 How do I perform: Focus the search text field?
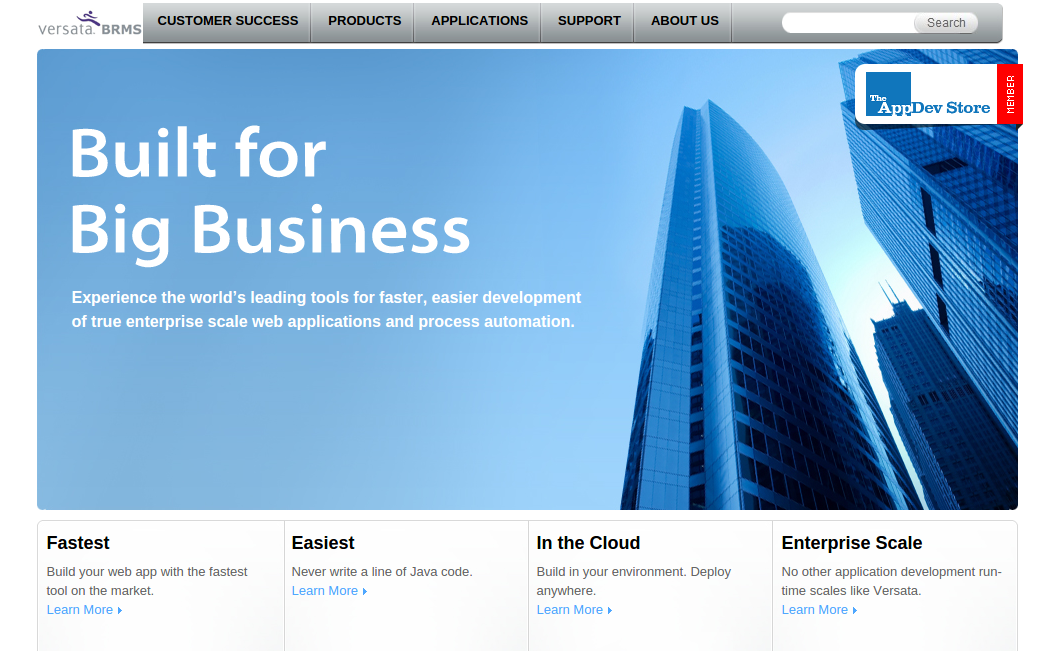coord(848,23)
